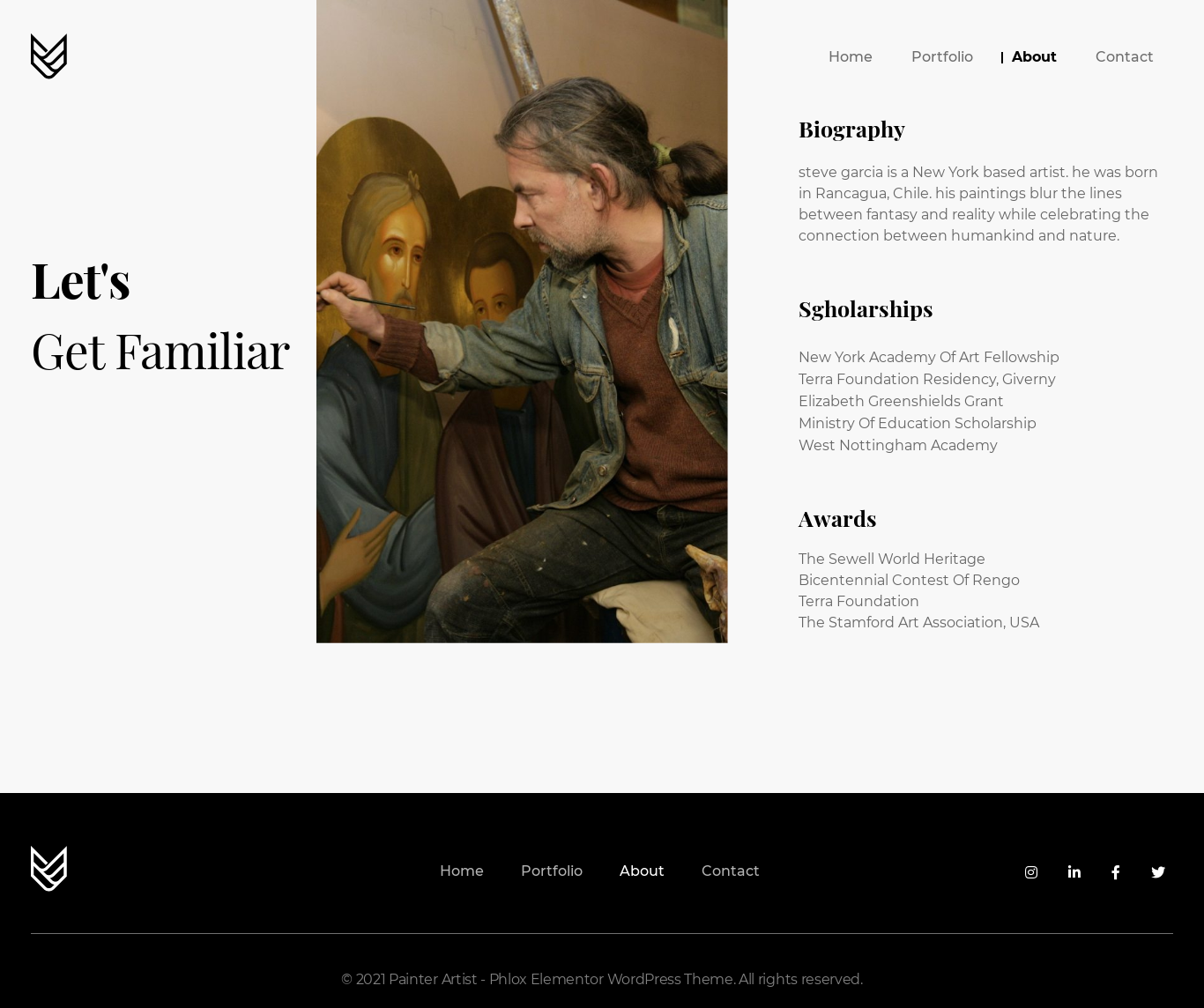The height and width of the screenshot is (1008, 1204).
Task: Click the footer copyright text
Action: pos(602,979)
